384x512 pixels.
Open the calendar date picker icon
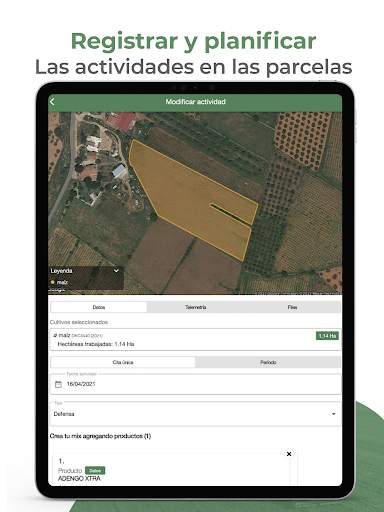pos(58,384)
